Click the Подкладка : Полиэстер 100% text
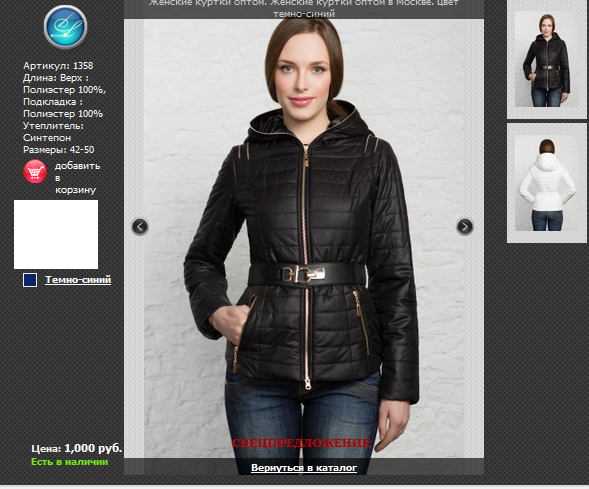 tap(63, 108)
